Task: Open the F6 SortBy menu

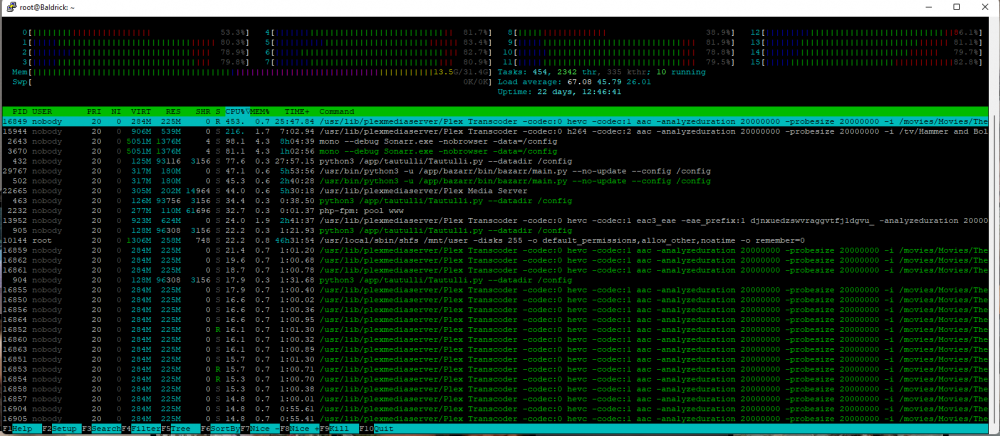Action: click(x=220, y=429)
